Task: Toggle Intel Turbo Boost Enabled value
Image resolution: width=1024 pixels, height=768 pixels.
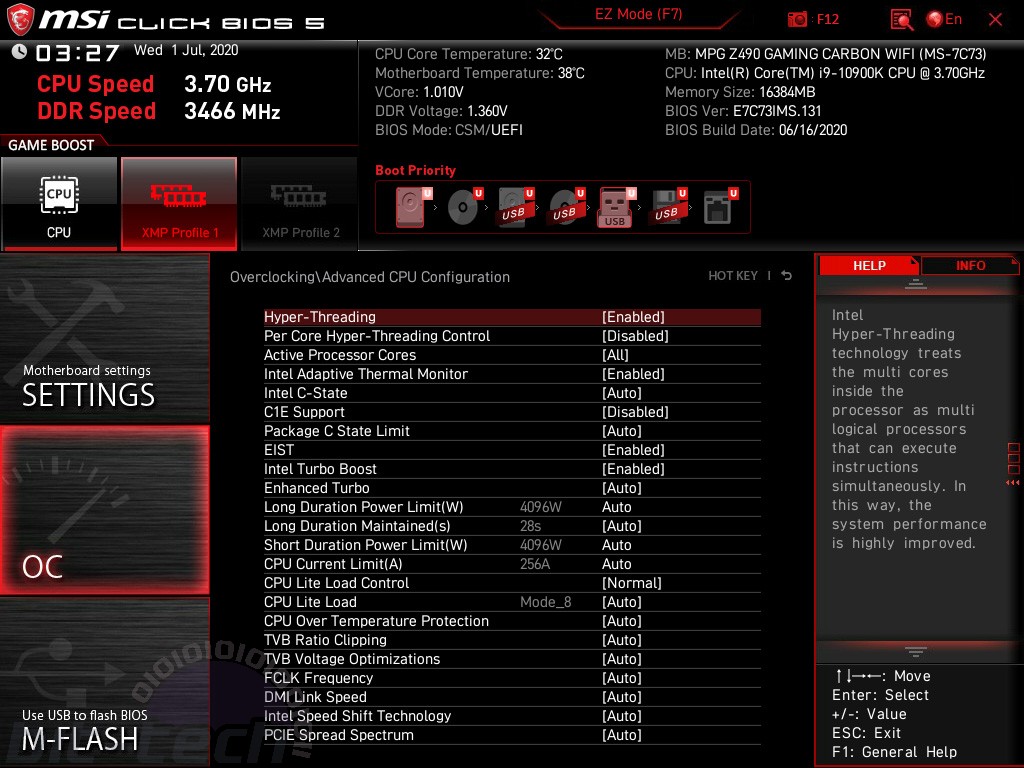Action: tap(633, 468)
